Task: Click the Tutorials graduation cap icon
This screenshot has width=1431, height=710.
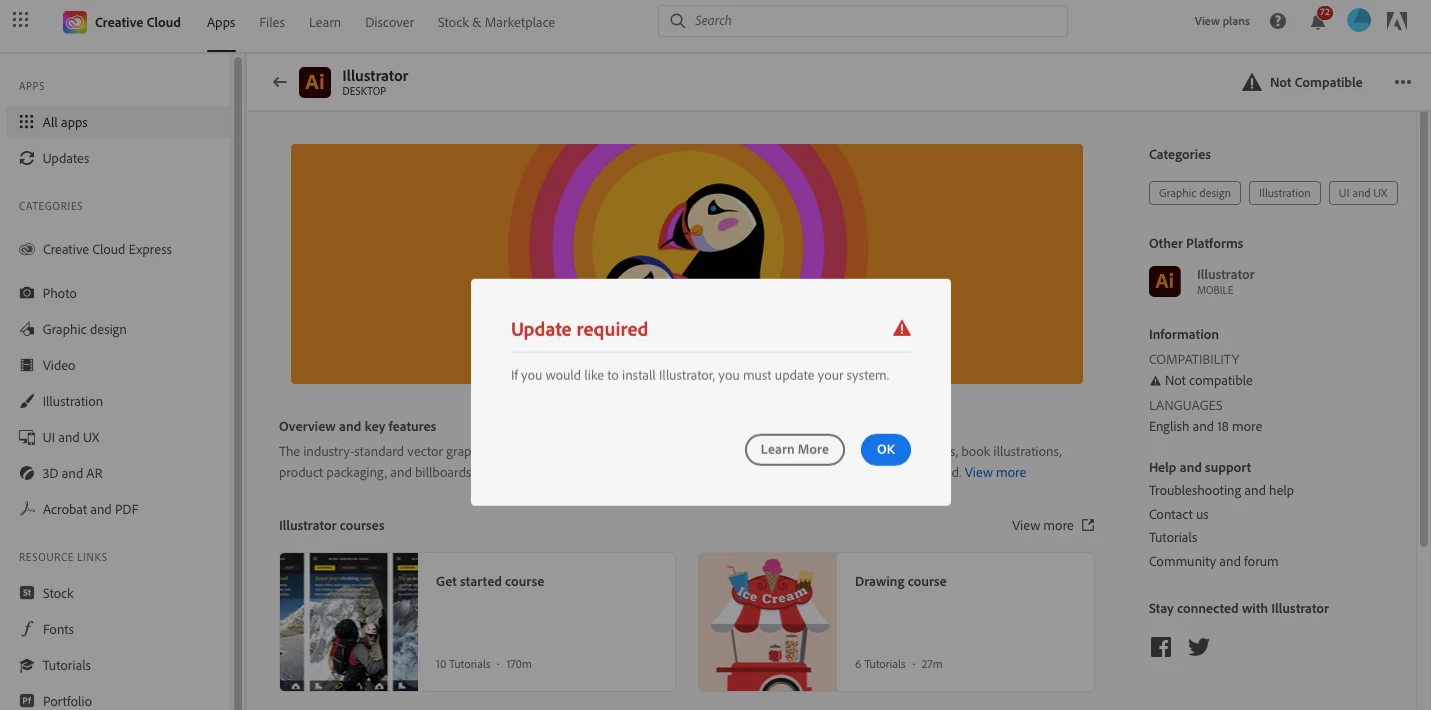Action: pyautogui.click(x=27, y=665)
